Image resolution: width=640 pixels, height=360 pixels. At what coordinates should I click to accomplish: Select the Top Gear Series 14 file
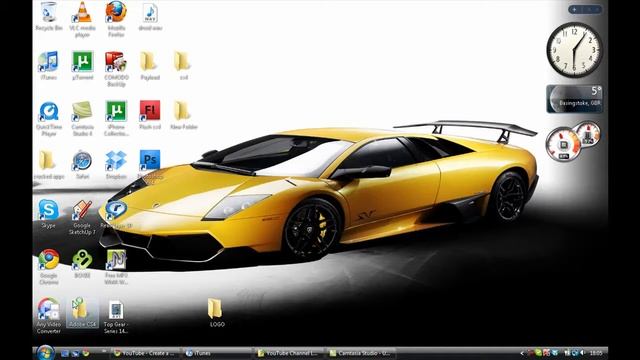116,316
